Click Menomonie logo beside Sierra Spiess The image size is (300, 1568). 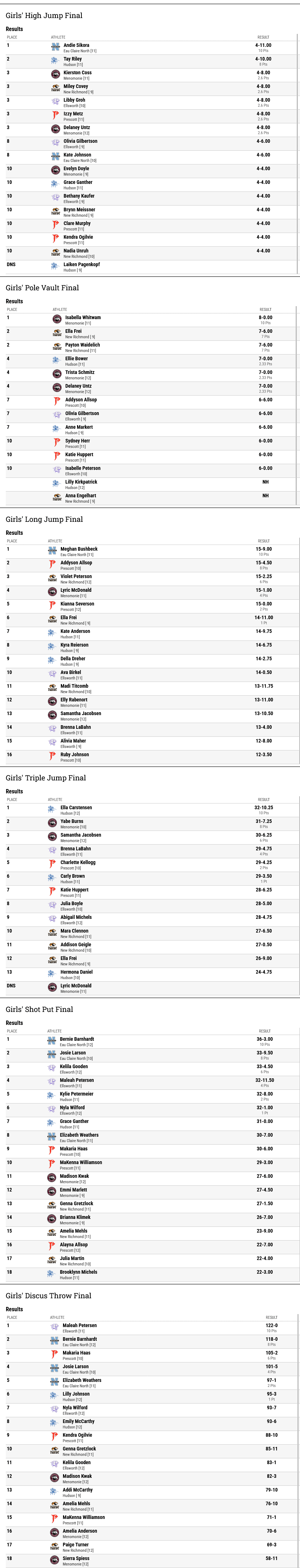(55, 1559)
